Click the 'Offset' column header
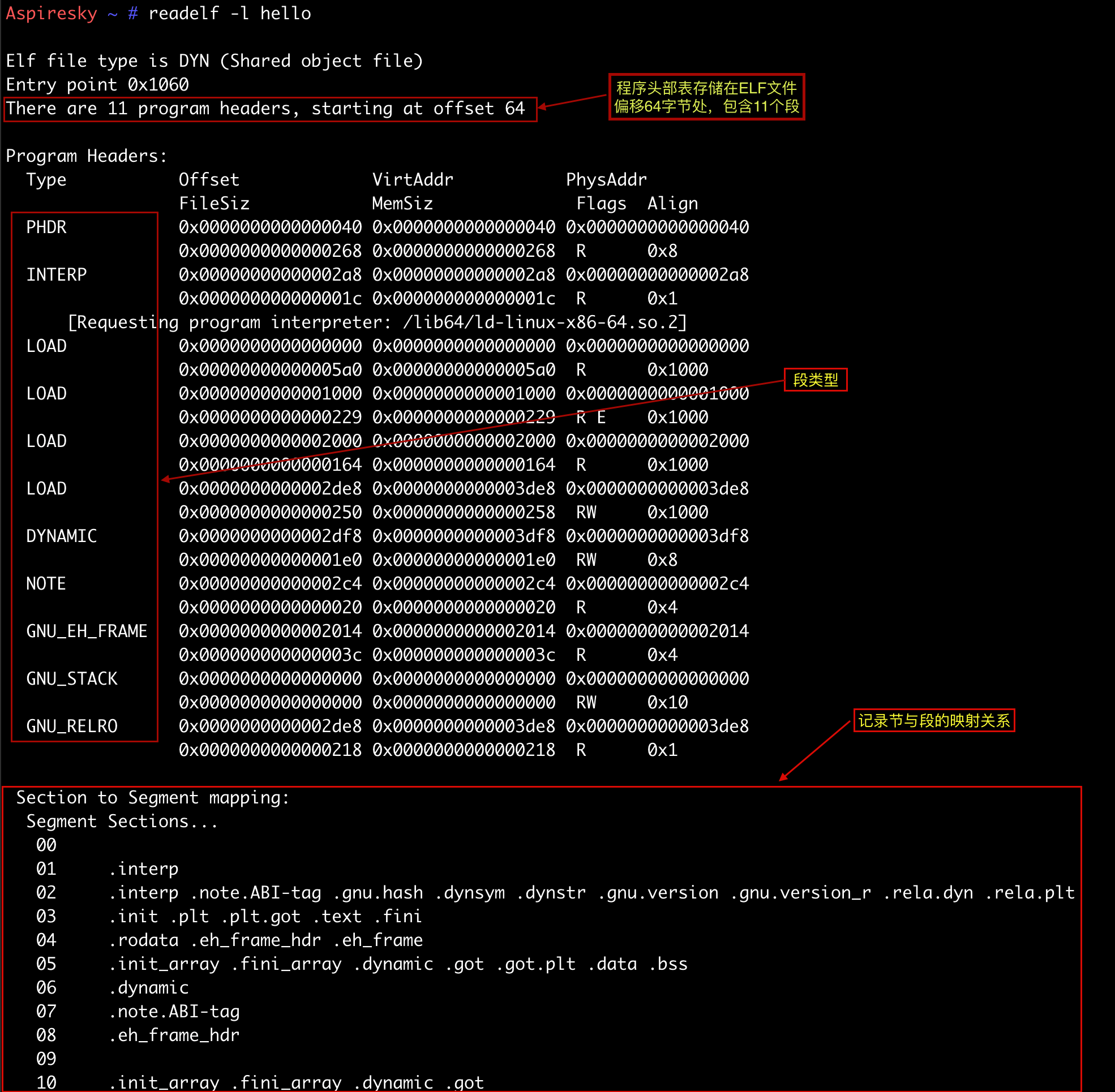The width and height of the screenshot is (1115, 1092). (x=209, y=179)
